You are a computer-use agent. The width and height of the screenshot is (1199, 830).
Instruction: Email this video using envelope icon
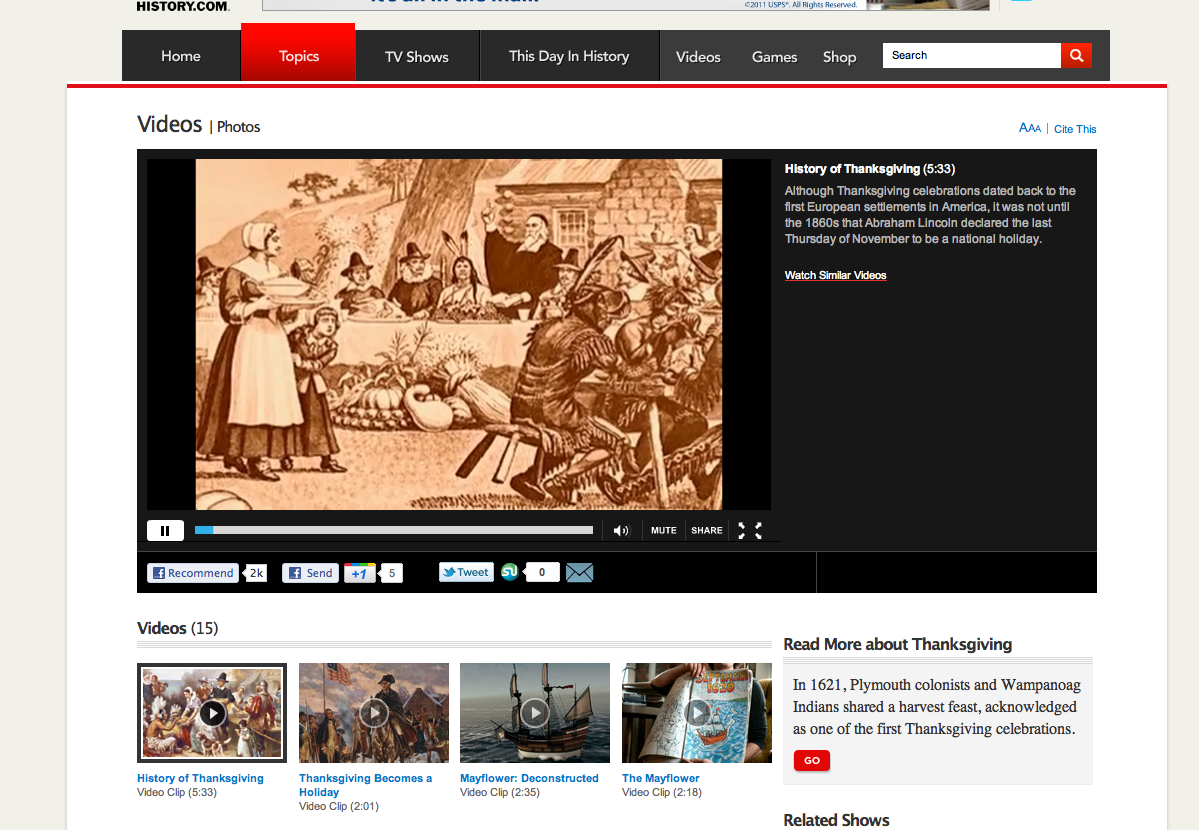point(580,572)
